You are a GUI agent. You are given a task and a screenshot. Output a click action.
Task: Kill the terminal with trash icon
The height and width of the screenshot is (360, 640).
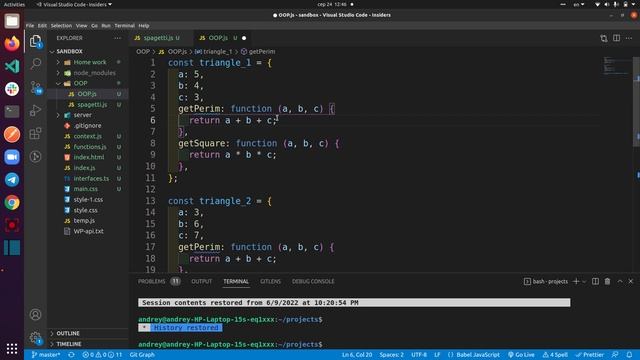607,281
